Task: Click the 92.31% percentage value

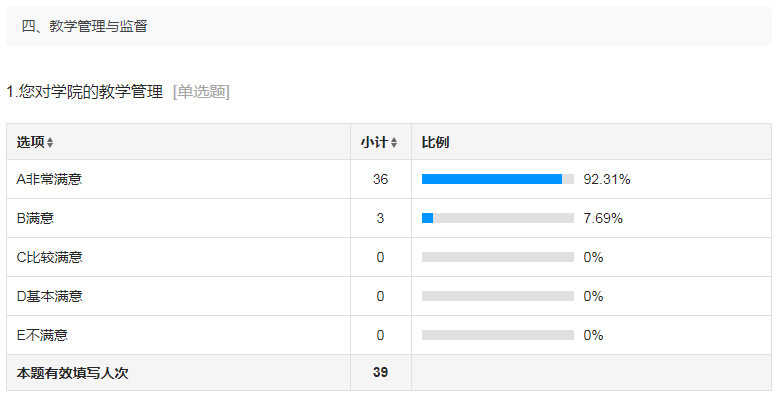Action: pos(607,179)
